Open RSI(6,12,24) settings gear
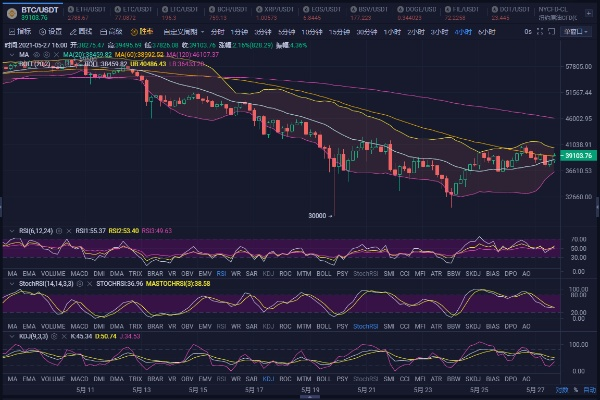 tap(59, 231)
